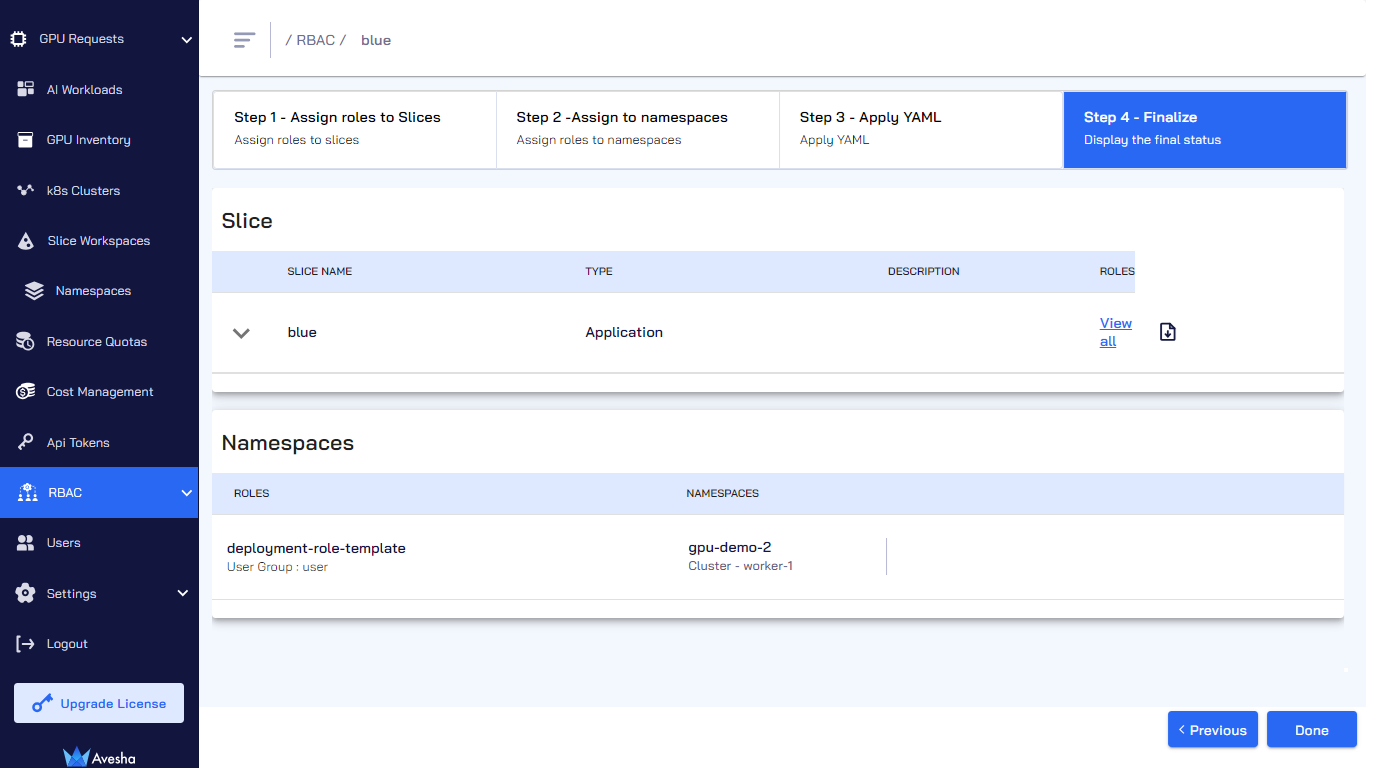Click 'gpu-demo-2' namespace text
This screenshot has width=1398, height=782.
(x=730, y=548)
